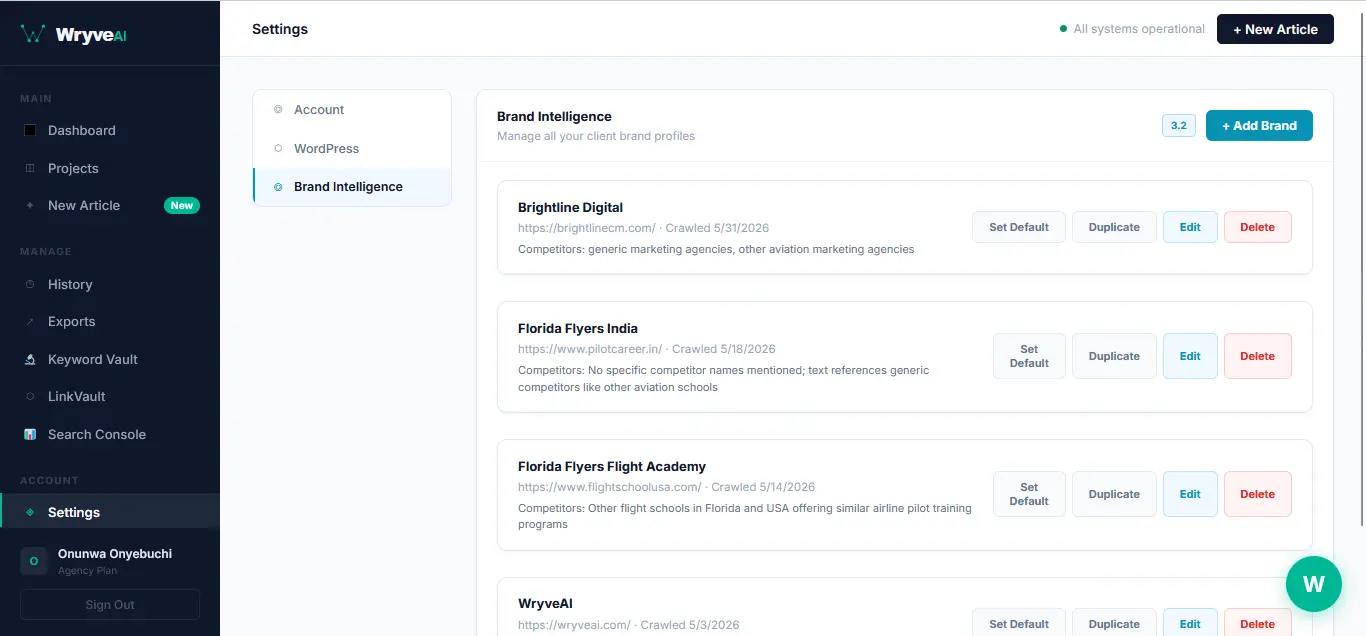Edit the Florida Flyers India brand
The width and height of the screenshot is (1366, 636).
point(1190,356)
